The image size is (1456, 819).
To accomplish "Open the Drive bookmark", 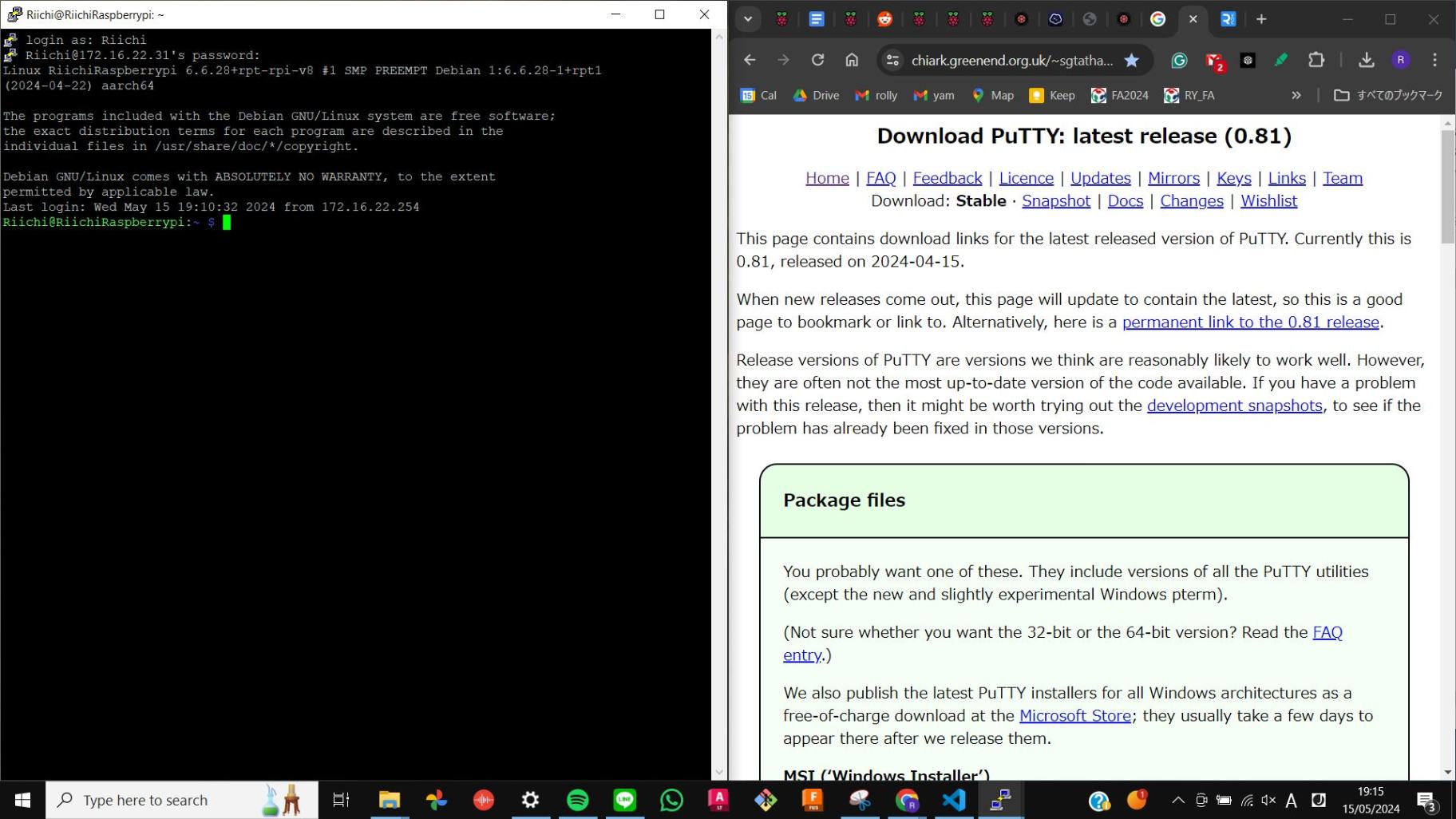I will (x=816, y=95).
